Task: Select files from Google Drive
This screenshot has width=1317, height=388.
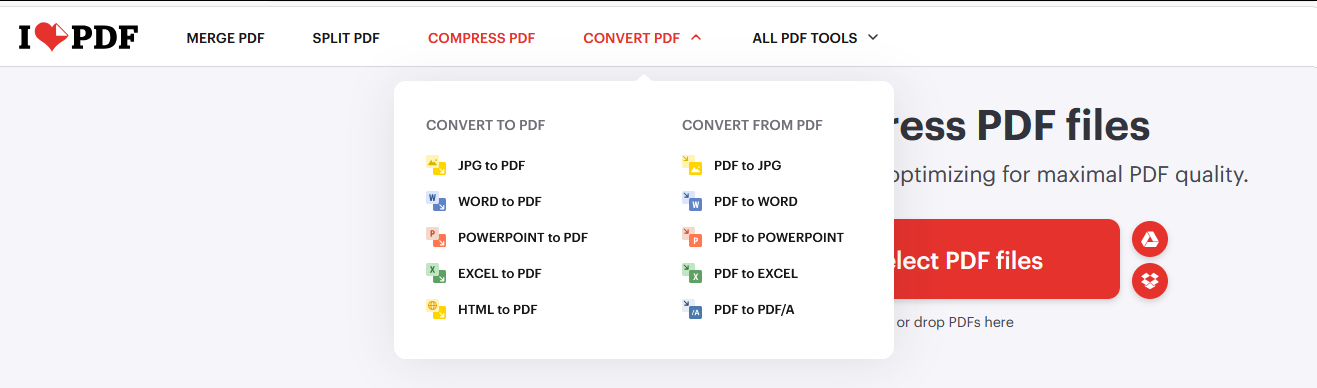Action: (x=1150, y=239)
